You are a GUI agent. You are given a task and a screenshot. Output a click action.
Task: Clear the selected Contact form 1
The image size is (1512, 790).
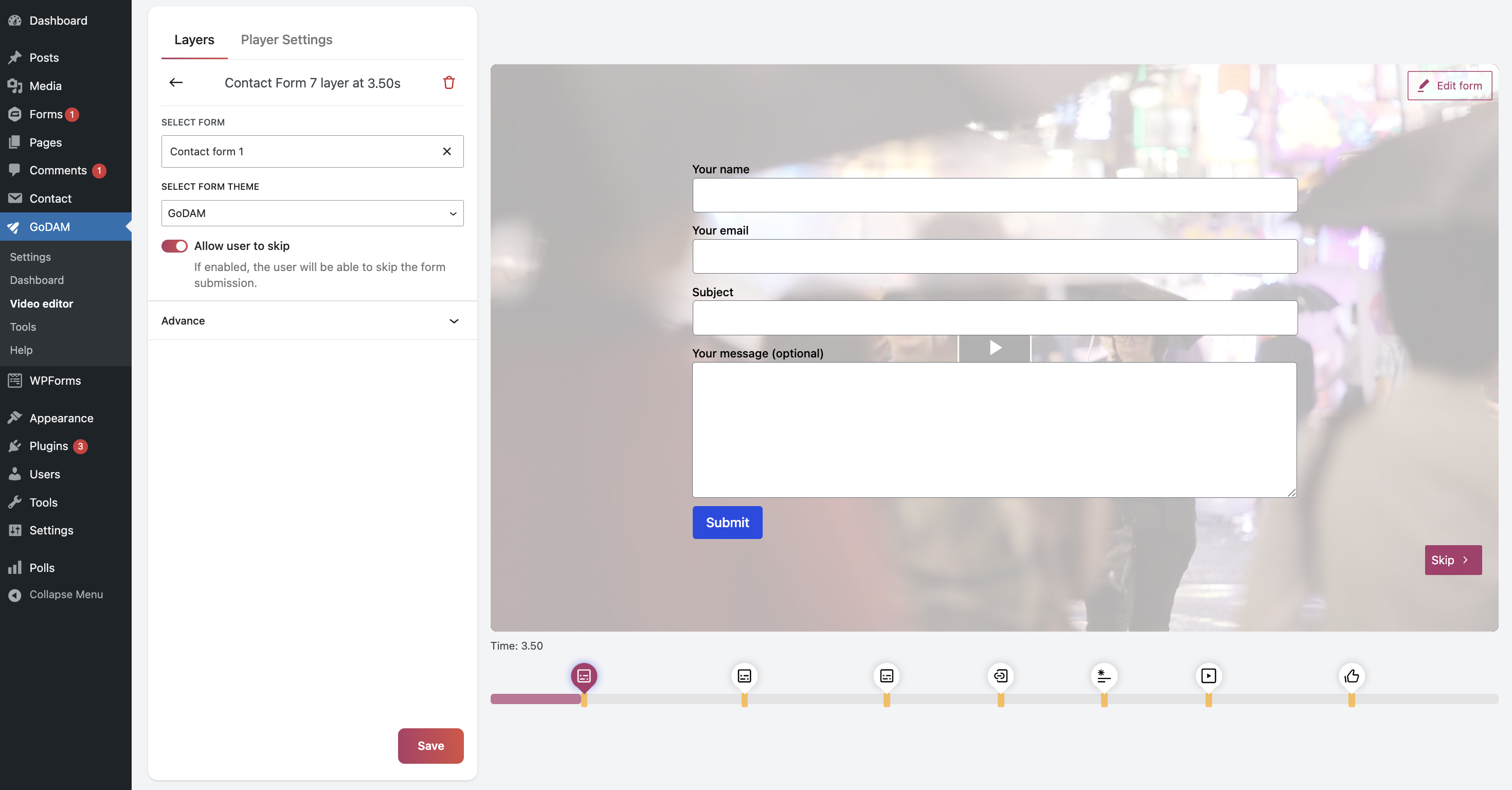click(x=447, y=151)
